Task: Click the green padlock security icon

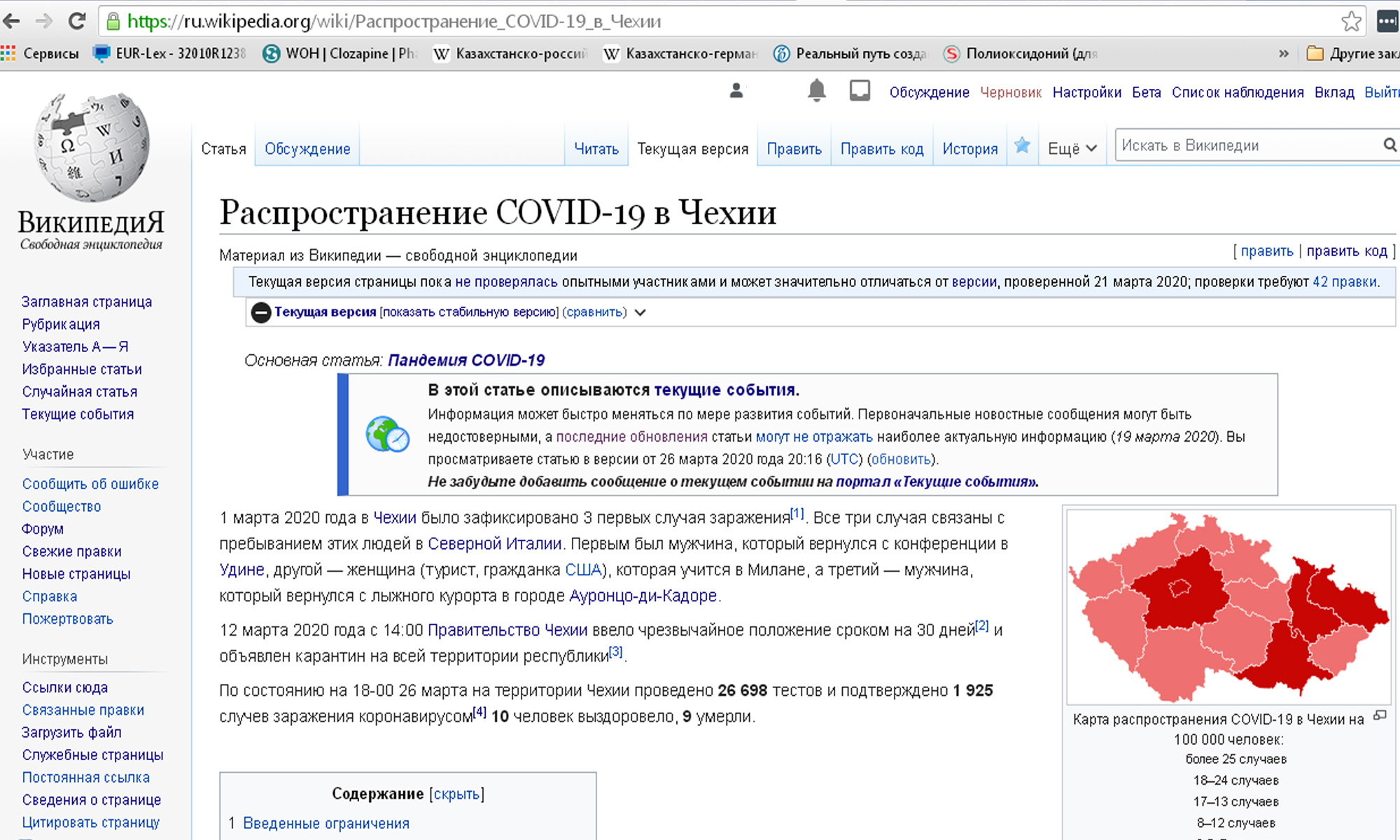Action: tap(113, 22)
